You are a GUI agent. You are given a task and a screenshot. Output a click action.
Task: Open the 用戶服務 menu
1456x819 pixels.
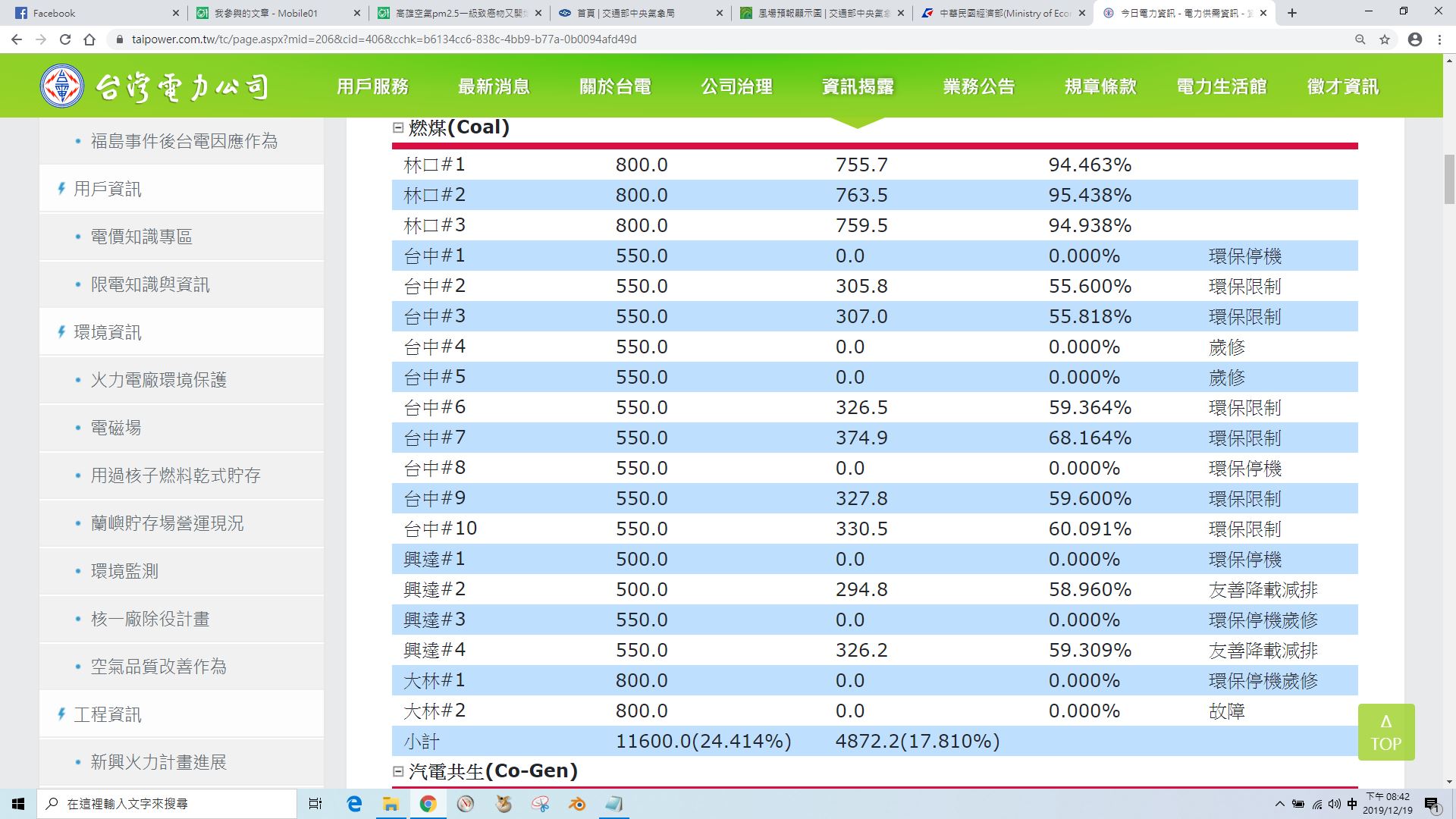pyautogui.click(x=372, y=86)
